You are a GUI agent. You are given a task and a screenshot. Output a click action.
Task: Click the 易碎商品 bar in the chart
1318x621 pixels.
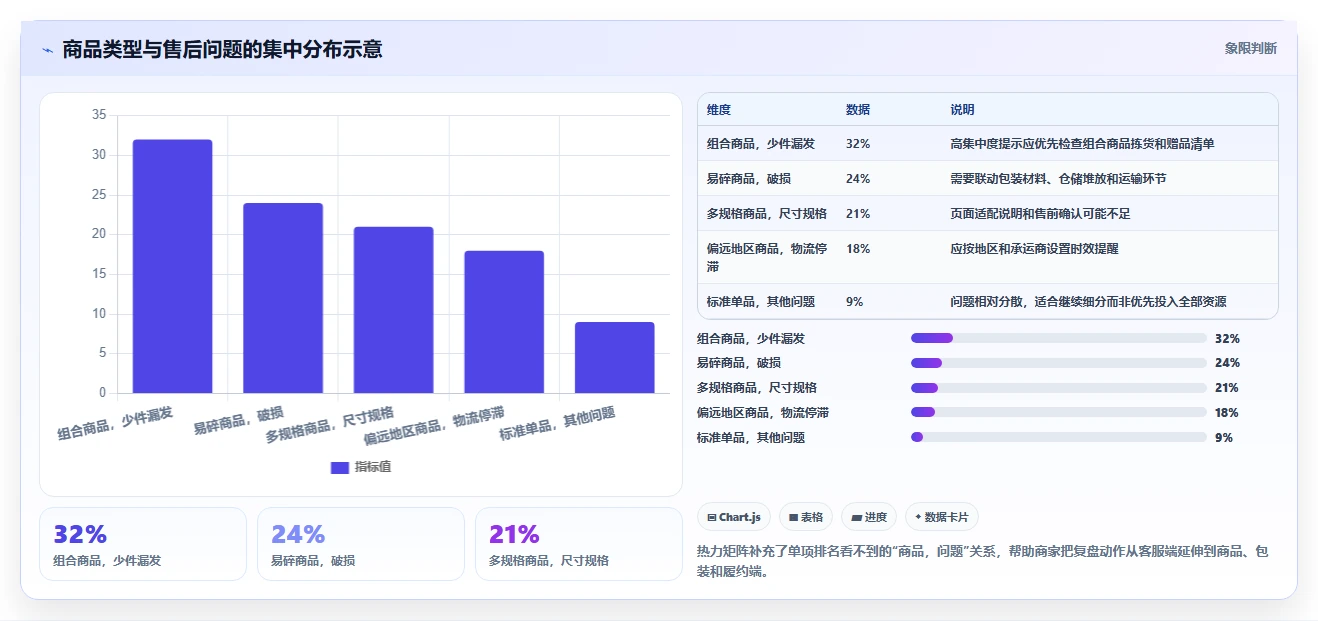point(283,298)
